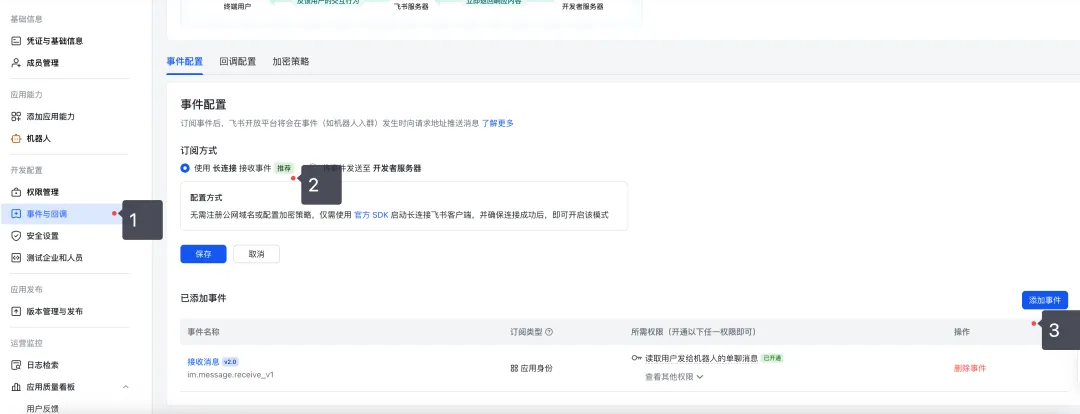Click the 删除事件 link
The image size is (1080, 414).
coord(970,368)
